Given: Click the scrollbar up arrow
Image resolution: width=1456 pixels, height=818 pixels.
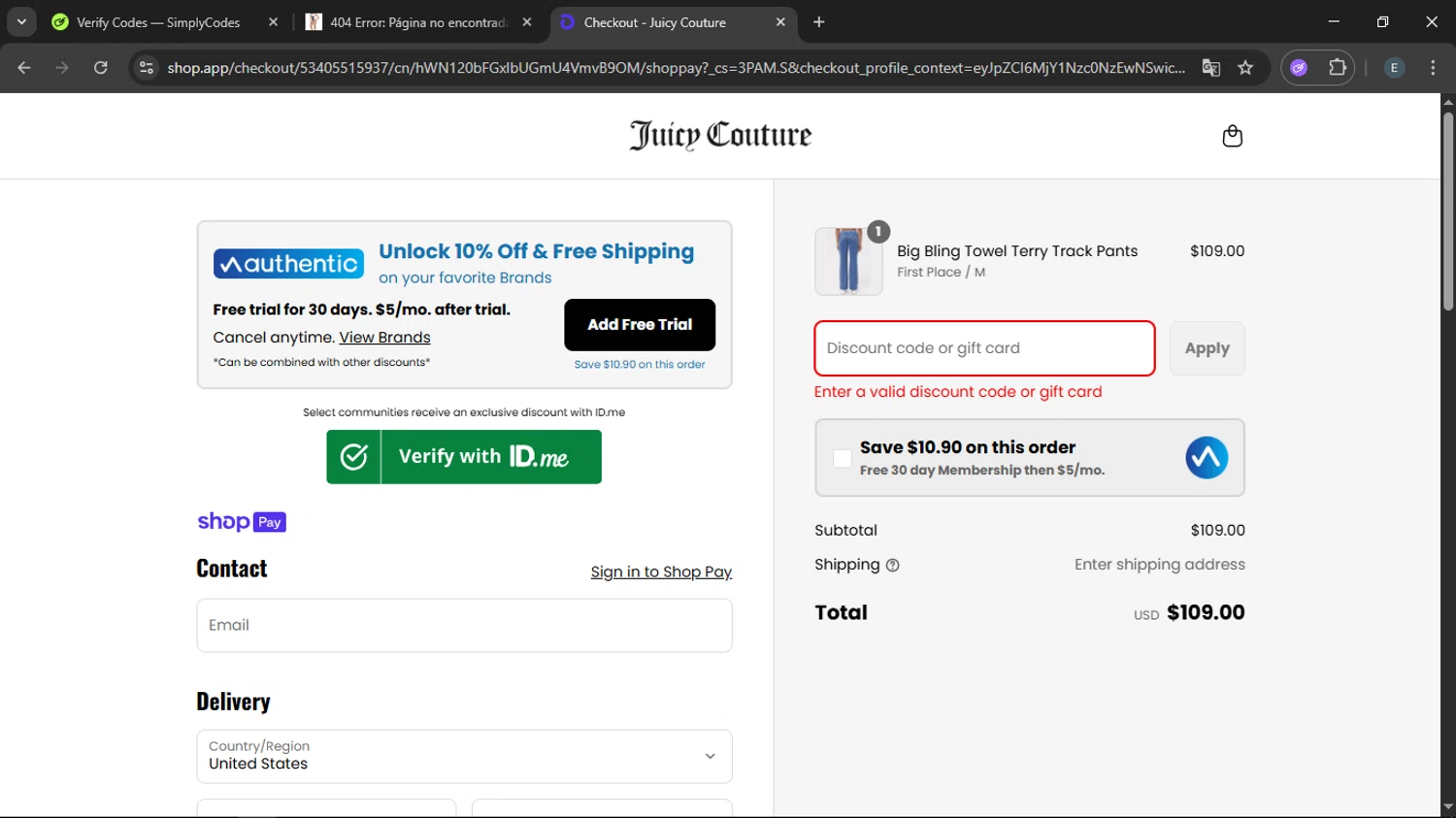Looking at the screenshot, I should [x=1448, y=102].
